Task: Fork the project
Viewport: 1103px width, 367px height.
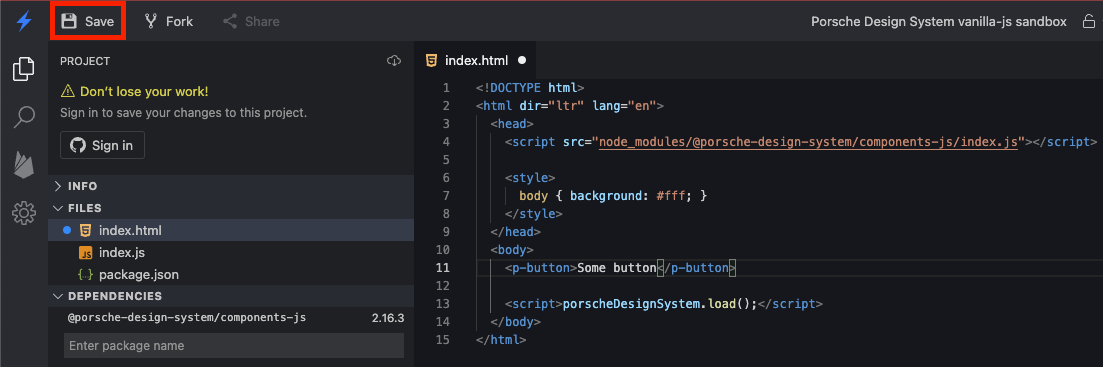Action: [x=169, y=22]
